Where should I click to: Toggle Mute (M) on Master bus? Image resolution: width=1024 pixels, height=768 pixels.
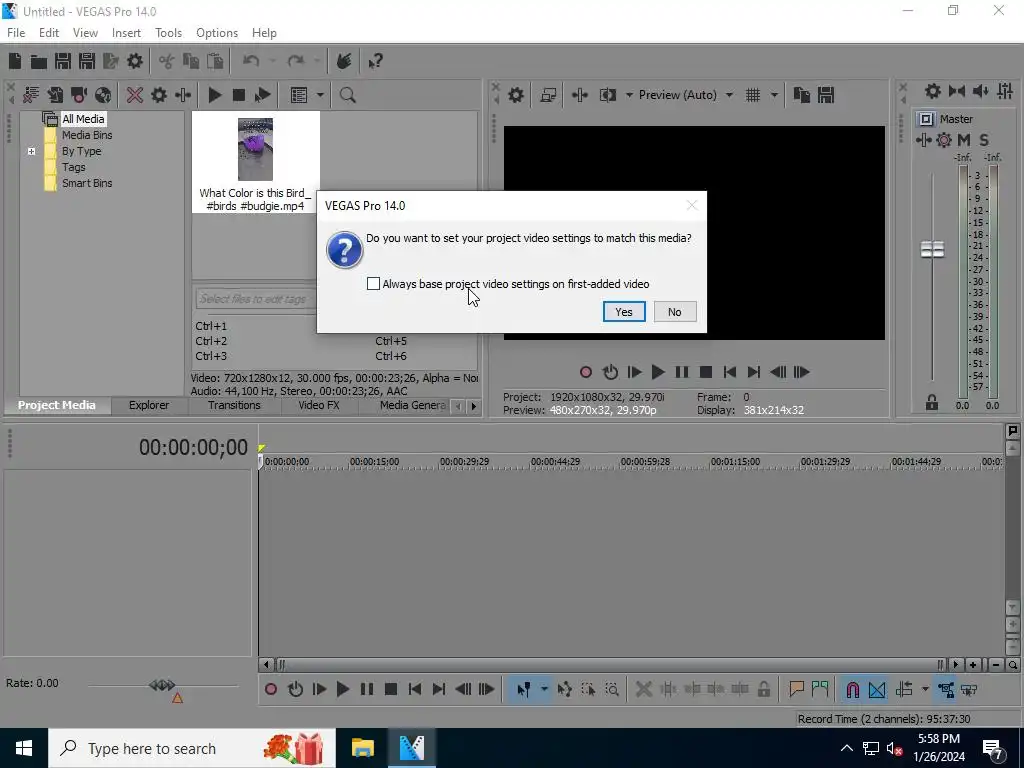[x=964, y=140]
